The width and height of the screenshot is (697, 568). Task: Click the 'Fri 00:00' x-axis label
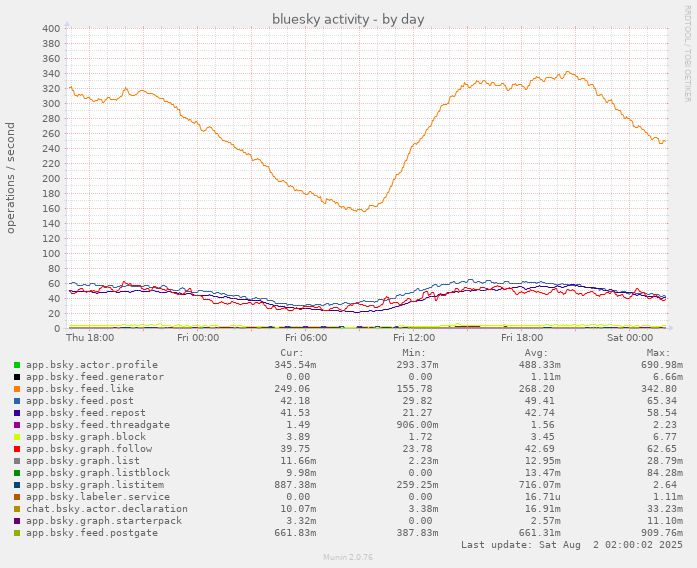198,338
